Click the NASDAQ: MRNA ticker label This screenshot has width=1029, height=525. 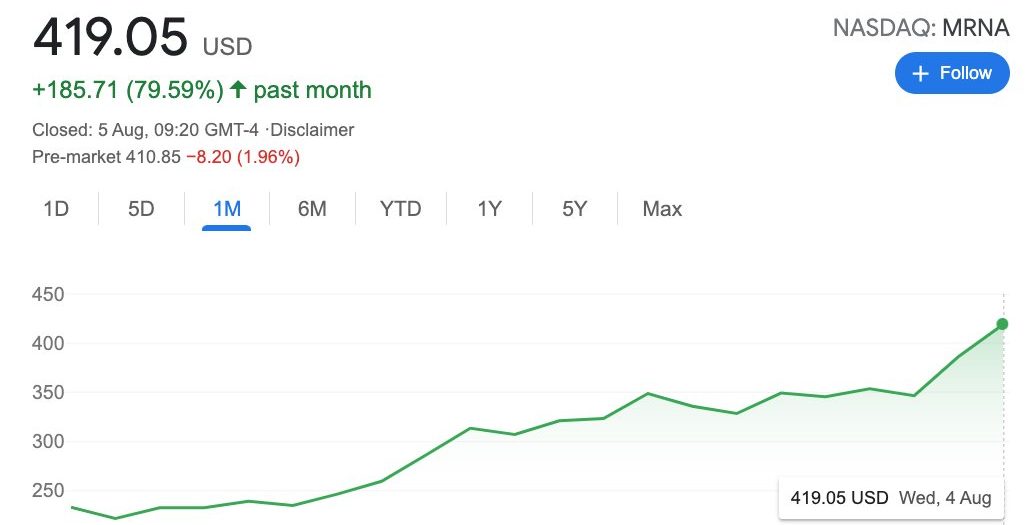(x=921, y=29)
